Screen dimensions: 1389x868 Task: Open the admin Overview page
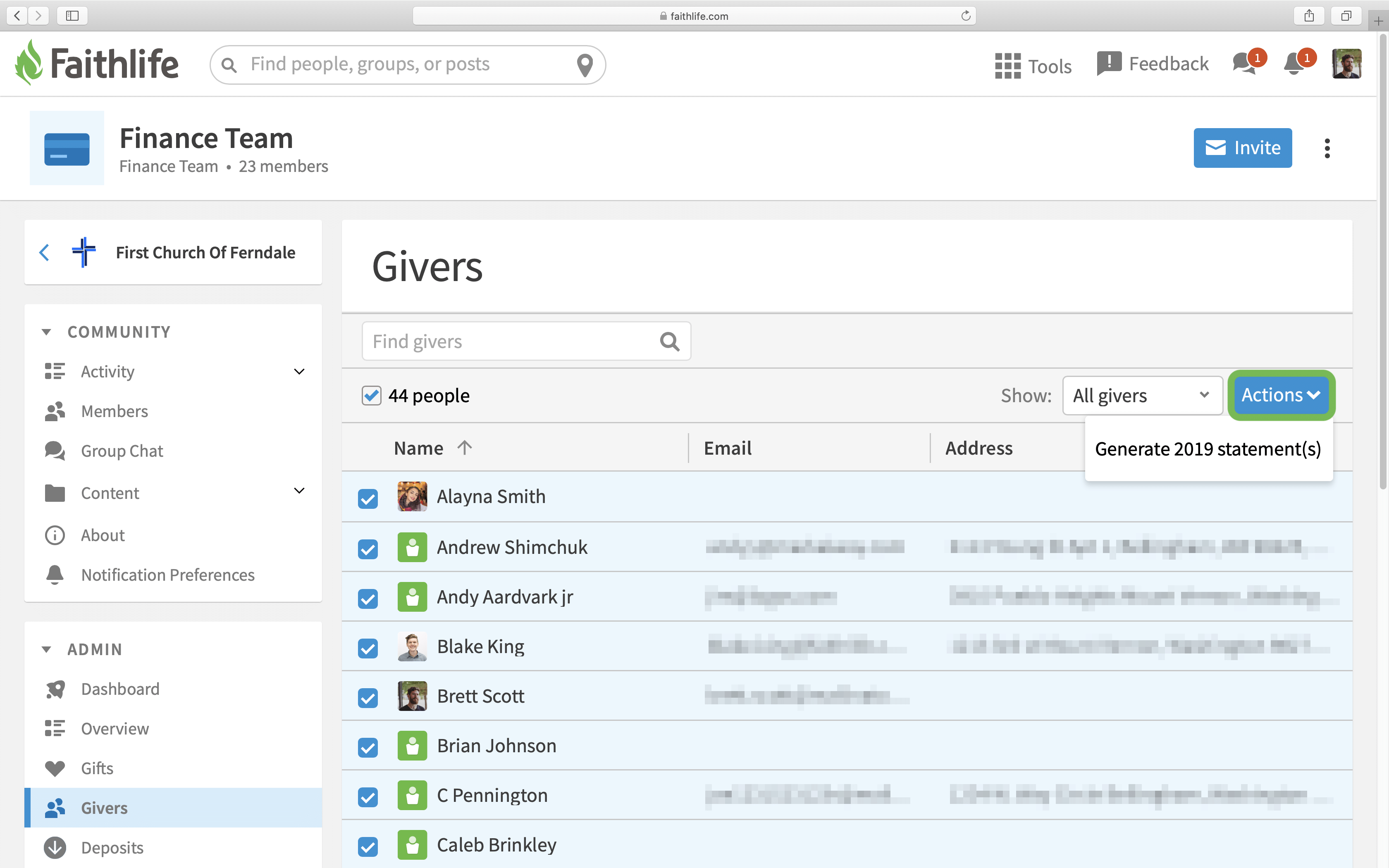tap(115, 728)
